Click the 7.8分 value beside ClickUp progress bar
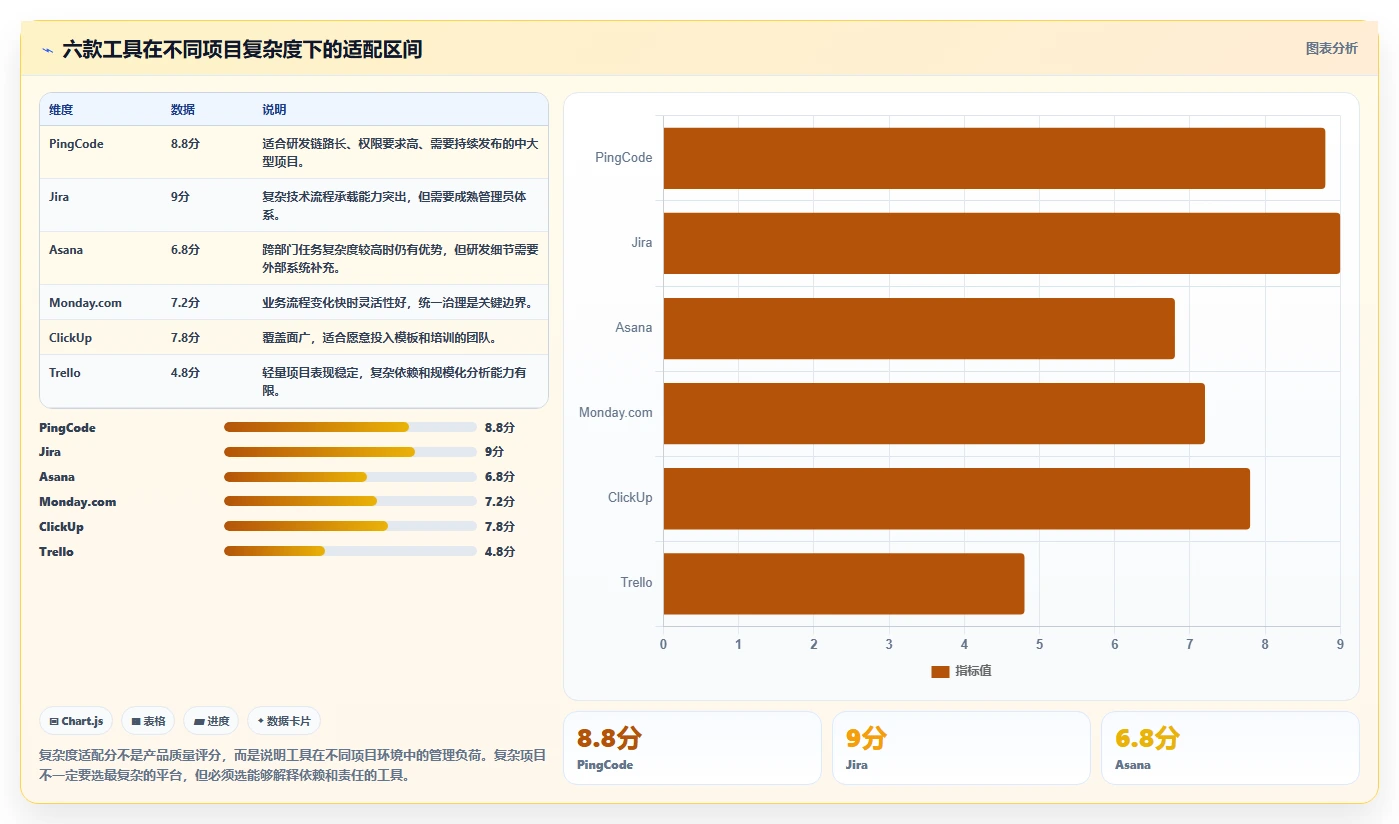The height and width of the screenshot is (824, 1399). click(x=499, y=527)
